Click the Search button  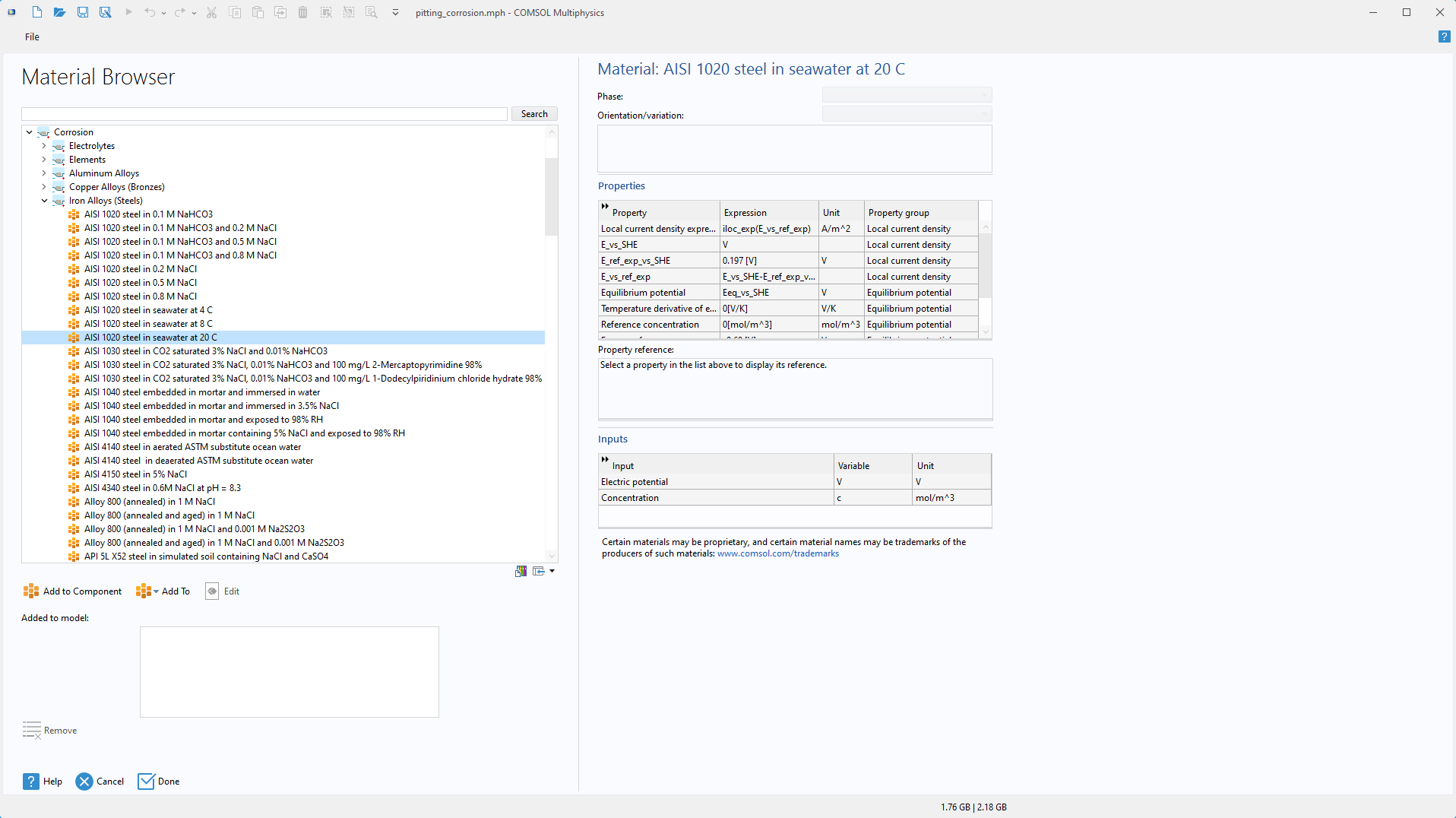pyautogui.click(x=534, y=114)
